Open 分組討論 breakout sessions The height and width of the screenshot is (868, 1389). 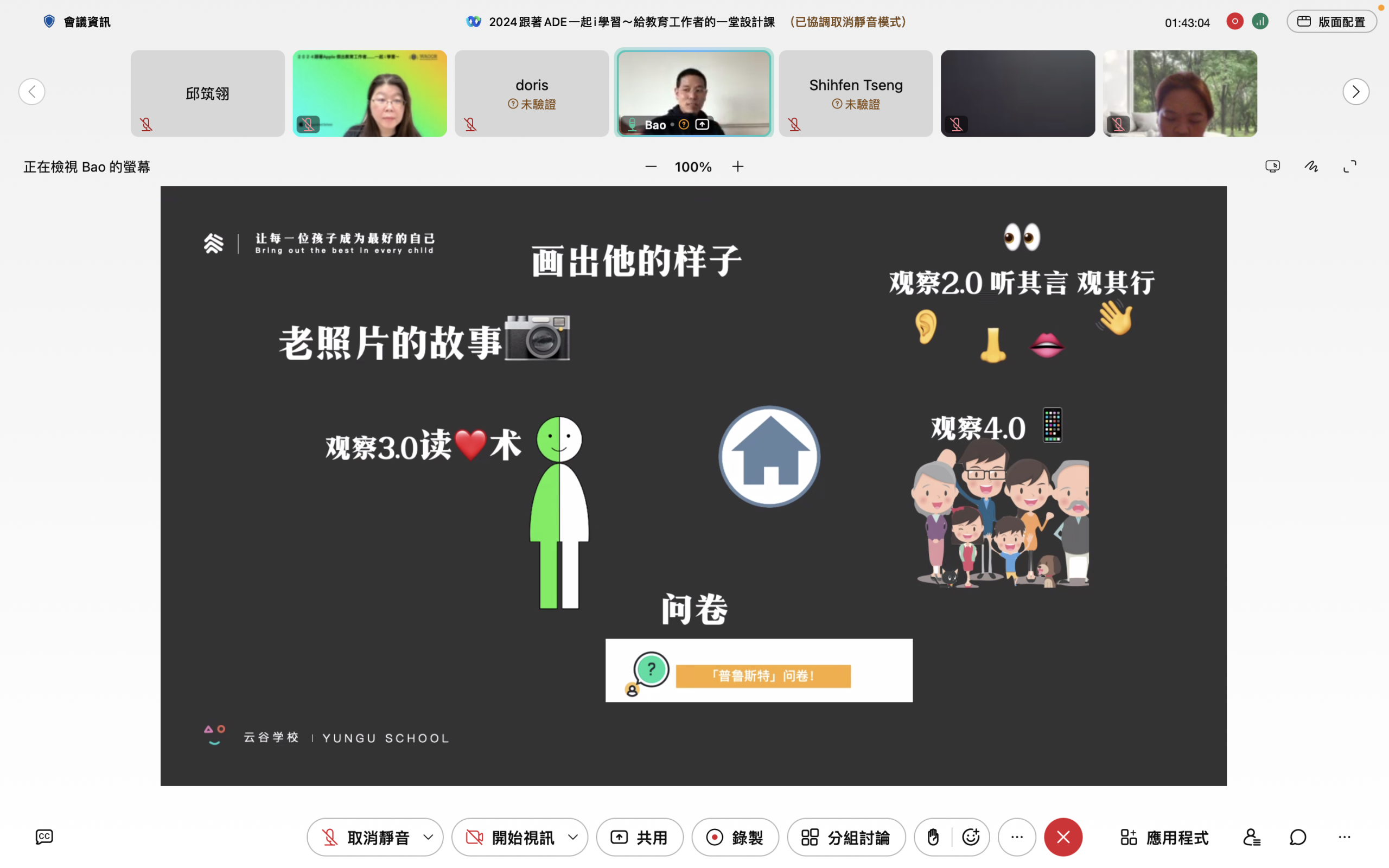pyautogui.click(x=846, y=837)
